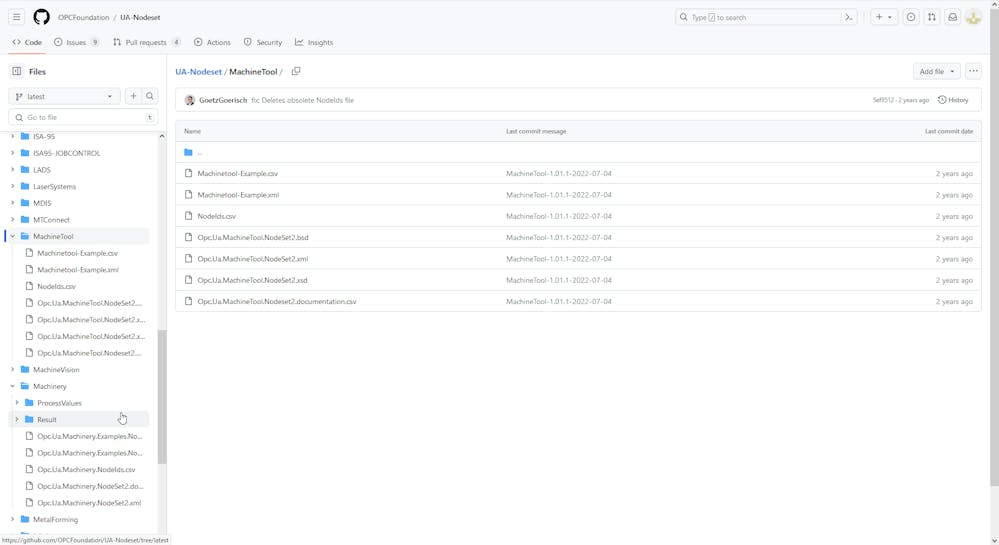999x545 pixels.
Task: Open Opc.Ua.MachineTool.NodeSet2.xml in file list
Action: [253, 259]
